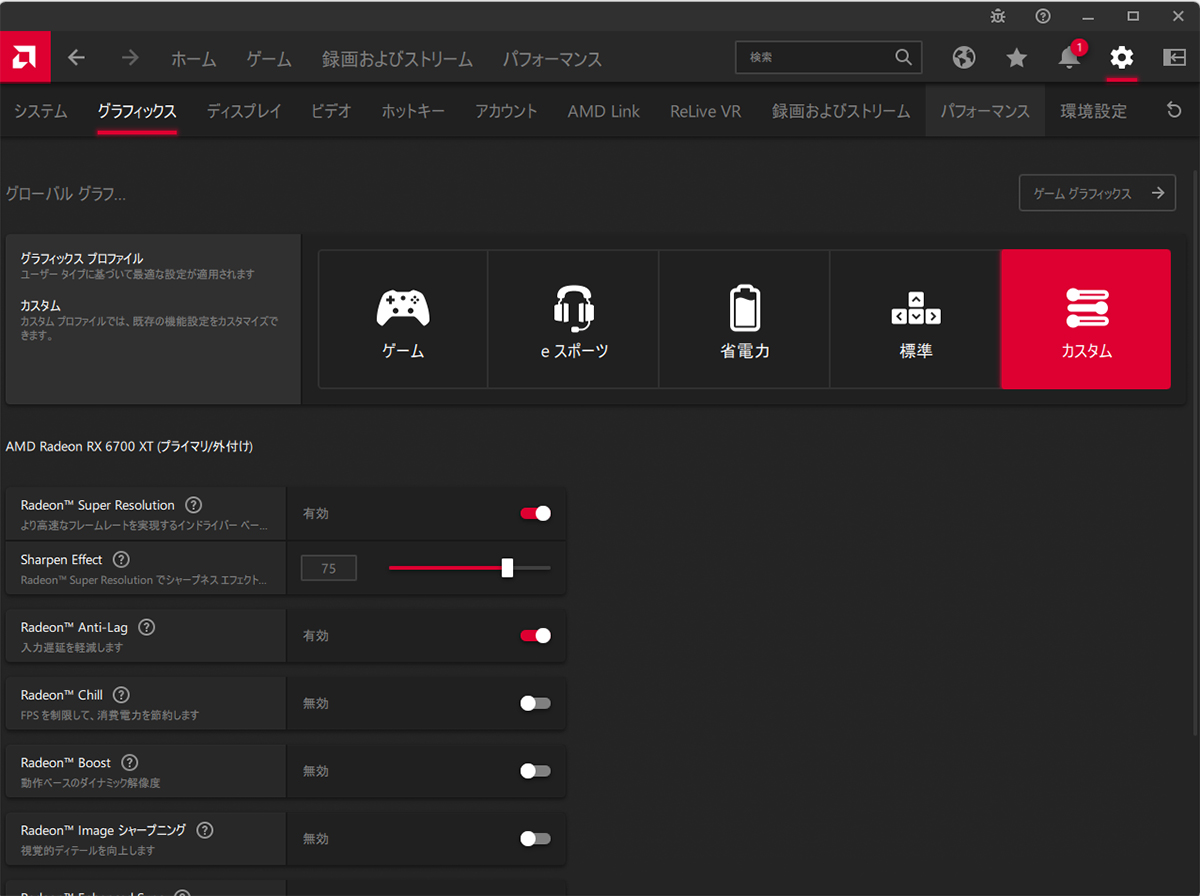This screenshot has width=1200, height=896.
Task: Toggle the sidebar panel icon
Action: click(1174, 58)
